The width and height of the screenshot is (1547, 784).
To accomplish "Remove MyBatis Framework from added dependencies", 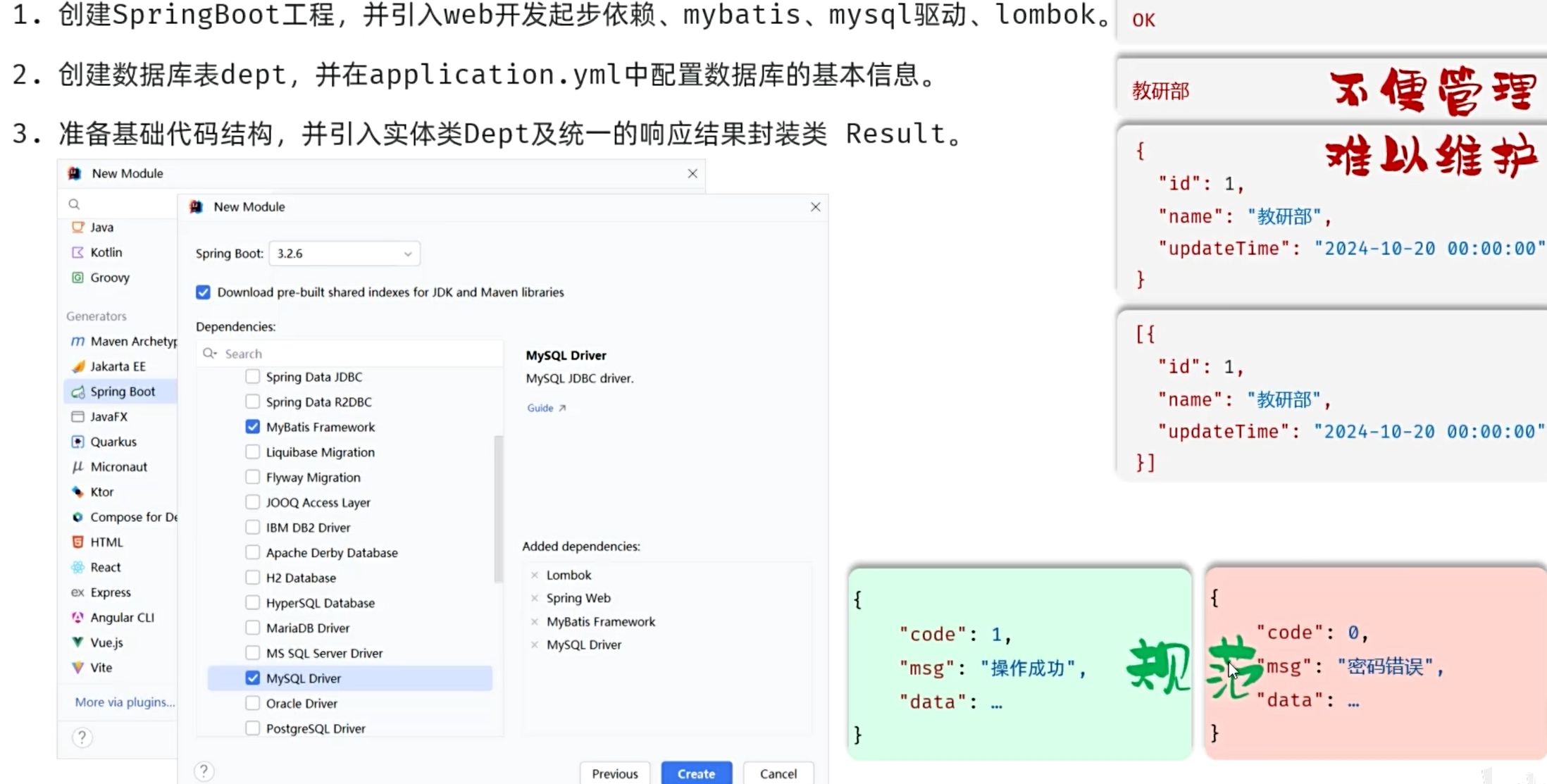I will tap(535, 621).
